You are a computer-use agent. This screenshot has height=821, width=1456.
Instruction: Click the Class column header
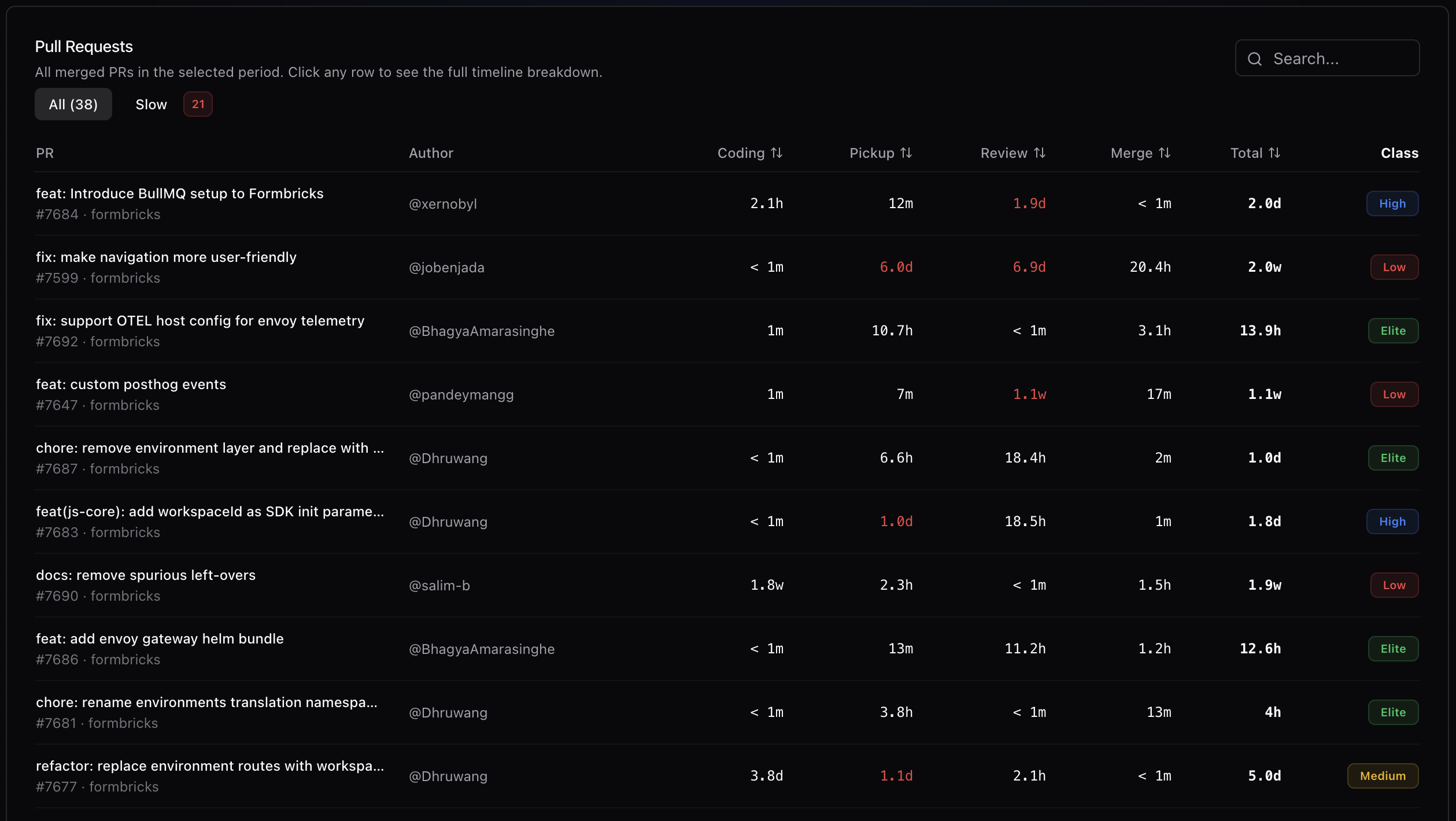pyautogui.click(x=1399, y=153)
